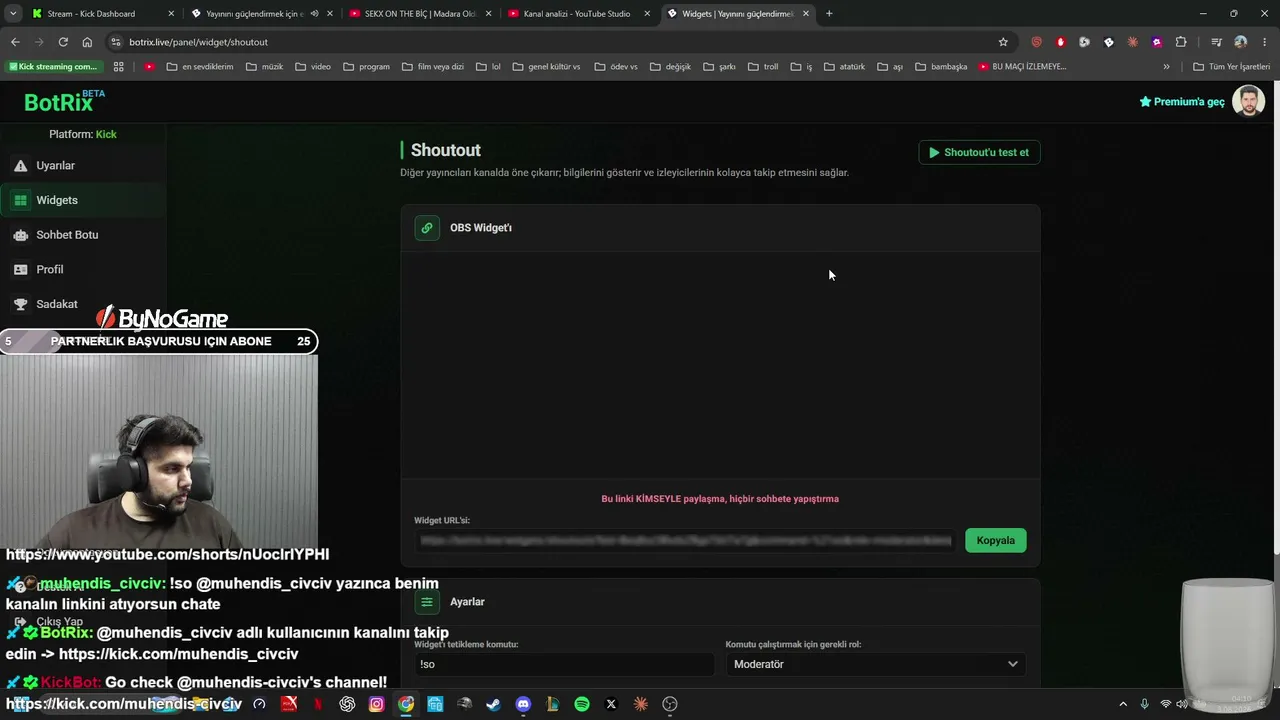Click the address bar showing botrix.live
Image resolution: width=1280 pixels, height=720 pixels.
[x=560, y=42]
